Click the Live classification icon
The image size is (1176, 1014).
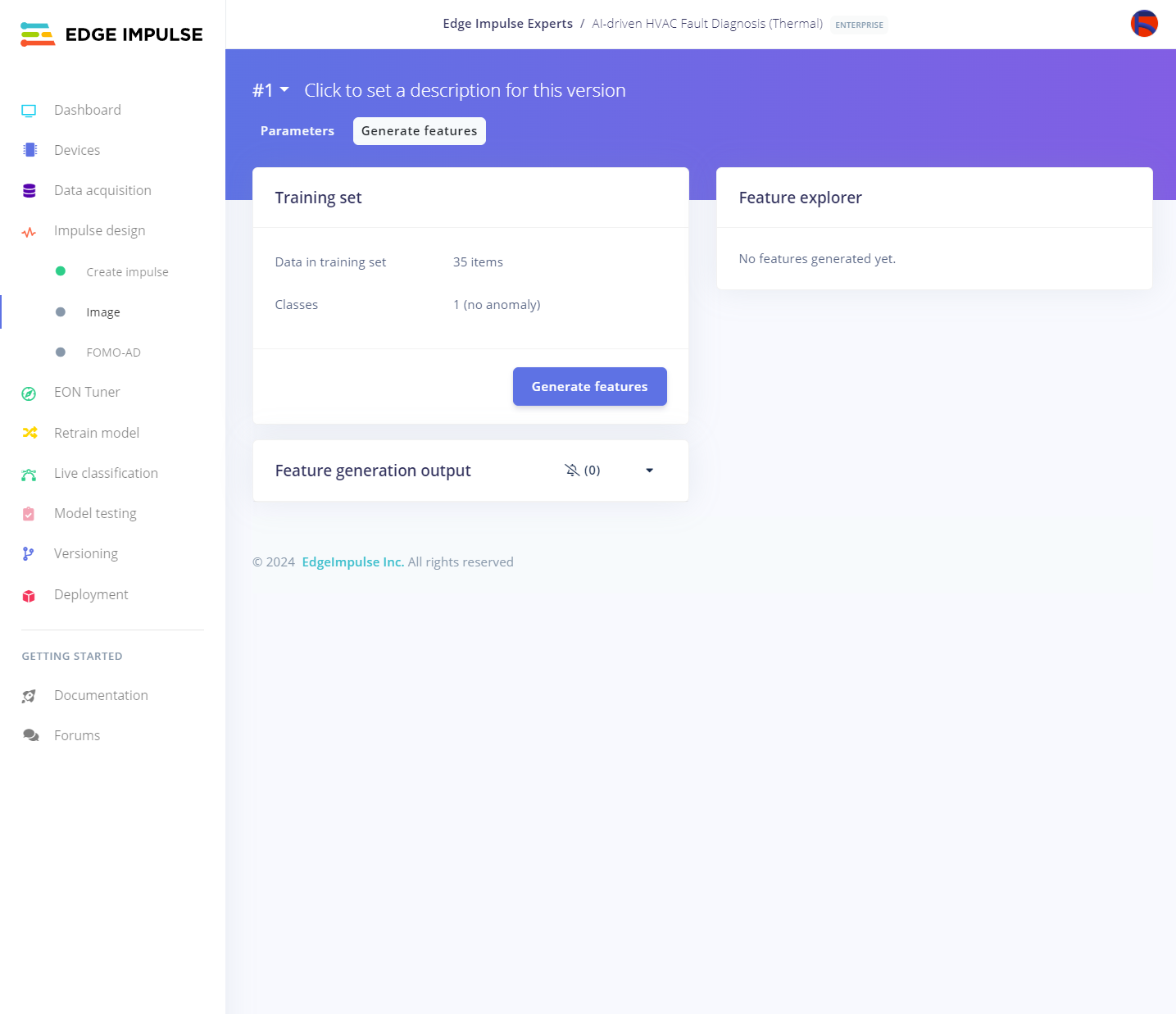point(29,474)
